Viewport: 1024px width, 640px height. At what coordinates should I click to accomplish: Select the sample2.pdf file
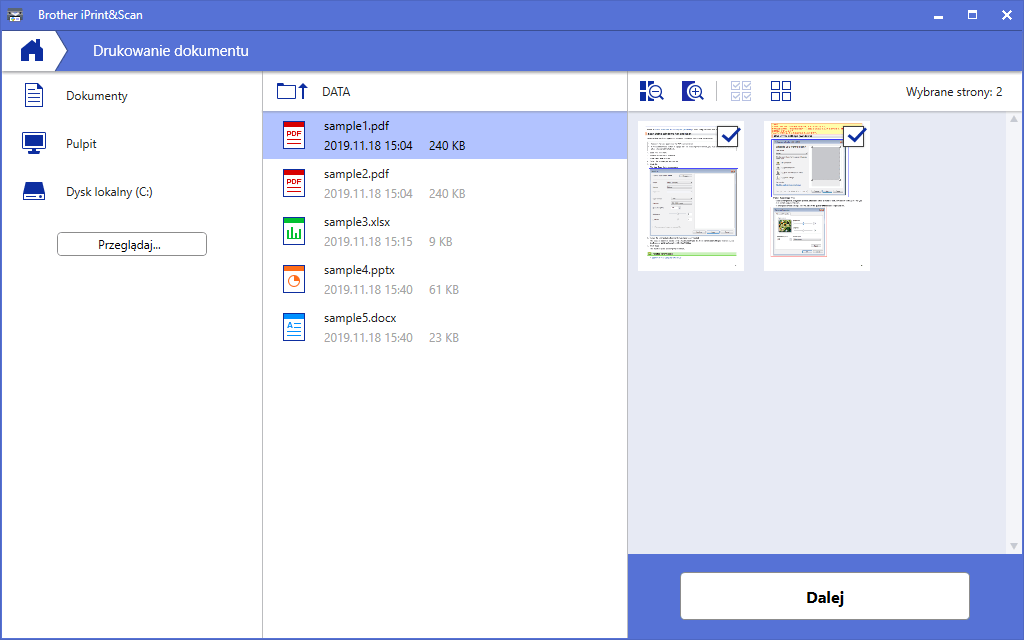445,184
